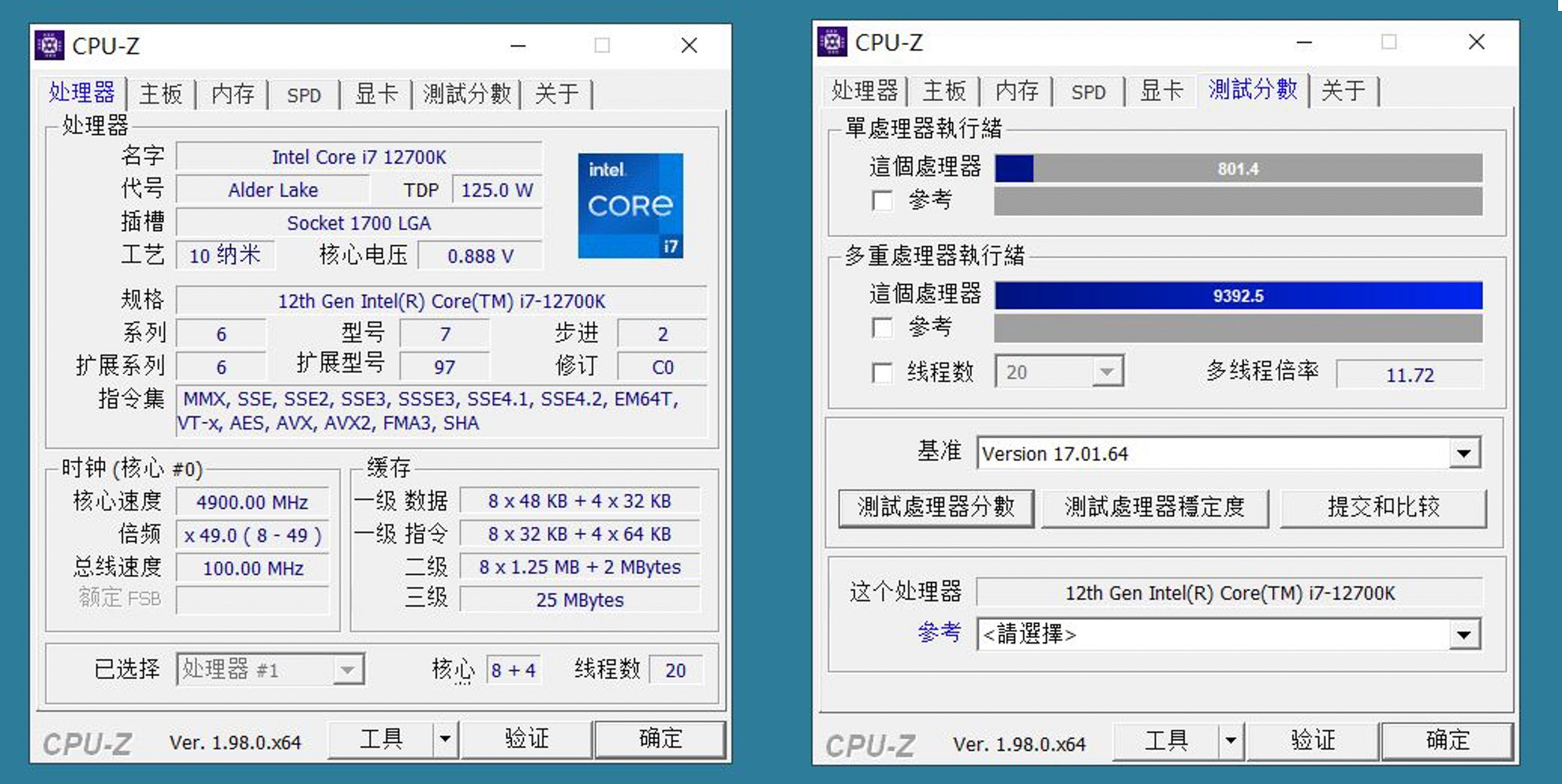Viewport: 1562px width, 784px height.
Task: Select 測試分數 tab in right window
Action: coord(1253,89)
